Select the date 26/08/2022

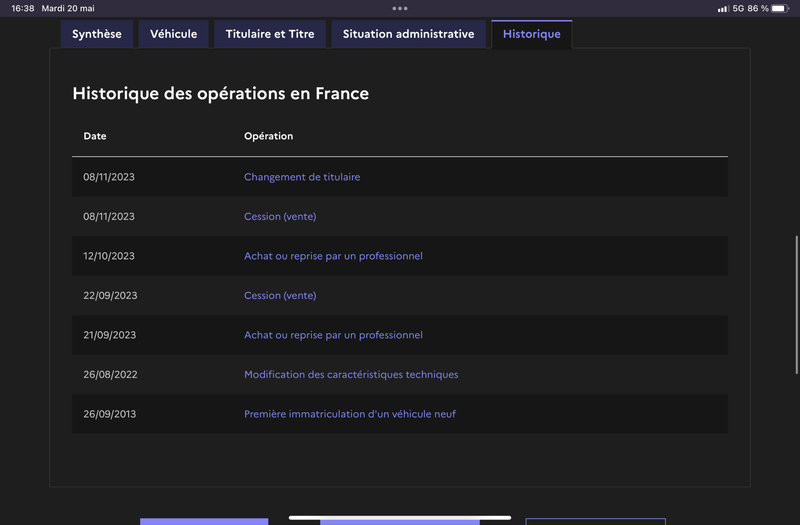click(110, 374)
